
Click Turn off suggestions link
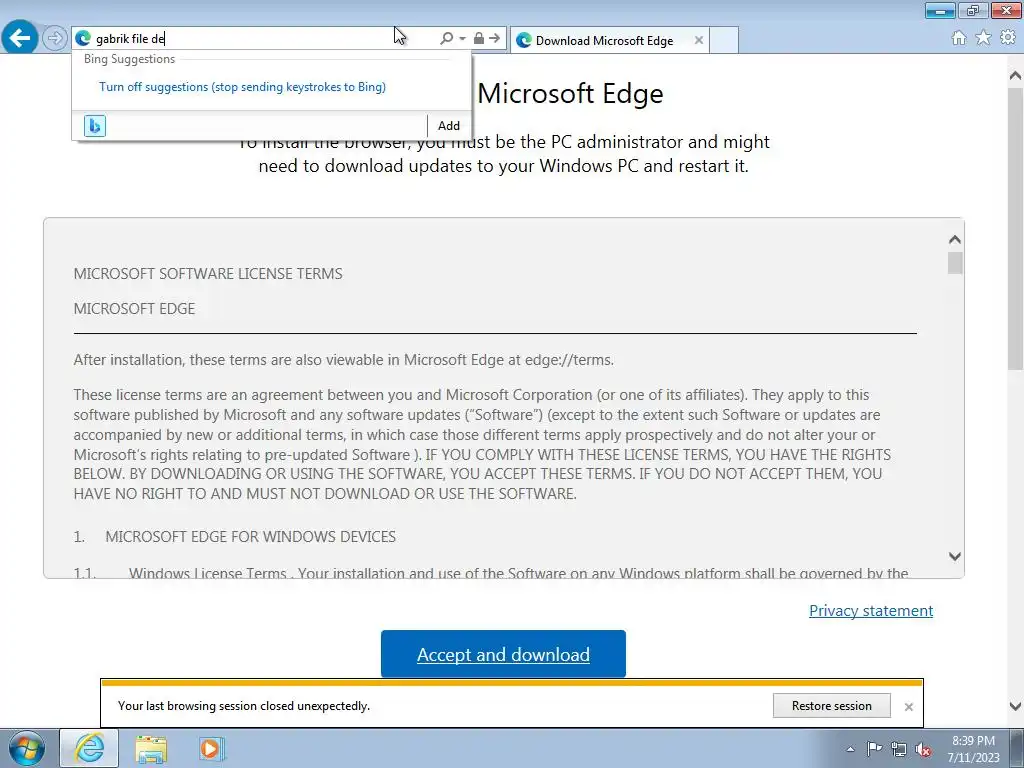242,87
